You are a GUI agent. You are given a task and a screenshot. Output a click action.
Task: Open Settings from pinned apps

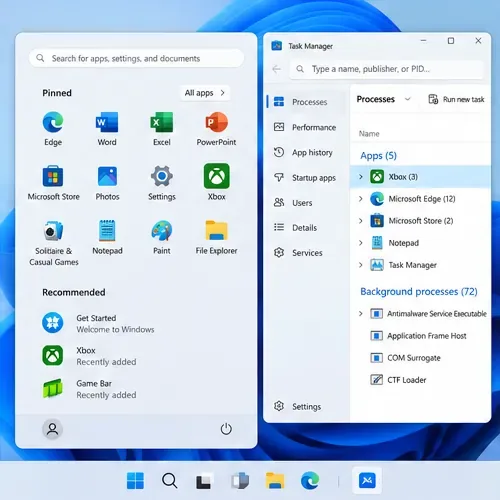162,183
